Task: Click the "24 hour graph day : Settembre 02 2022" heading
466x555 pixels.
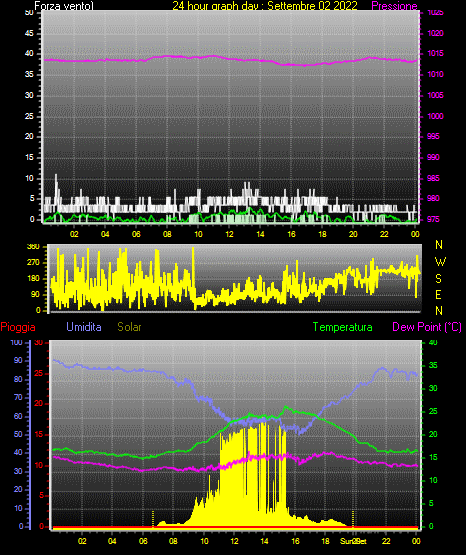Action: coord(265,6)
